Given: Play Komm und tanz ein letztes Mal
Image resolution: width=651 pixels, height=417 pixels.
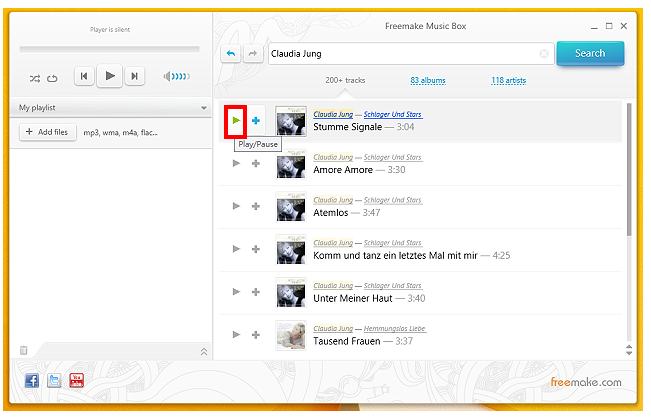Looking at the screenshot, I should (x=236, y=249).
